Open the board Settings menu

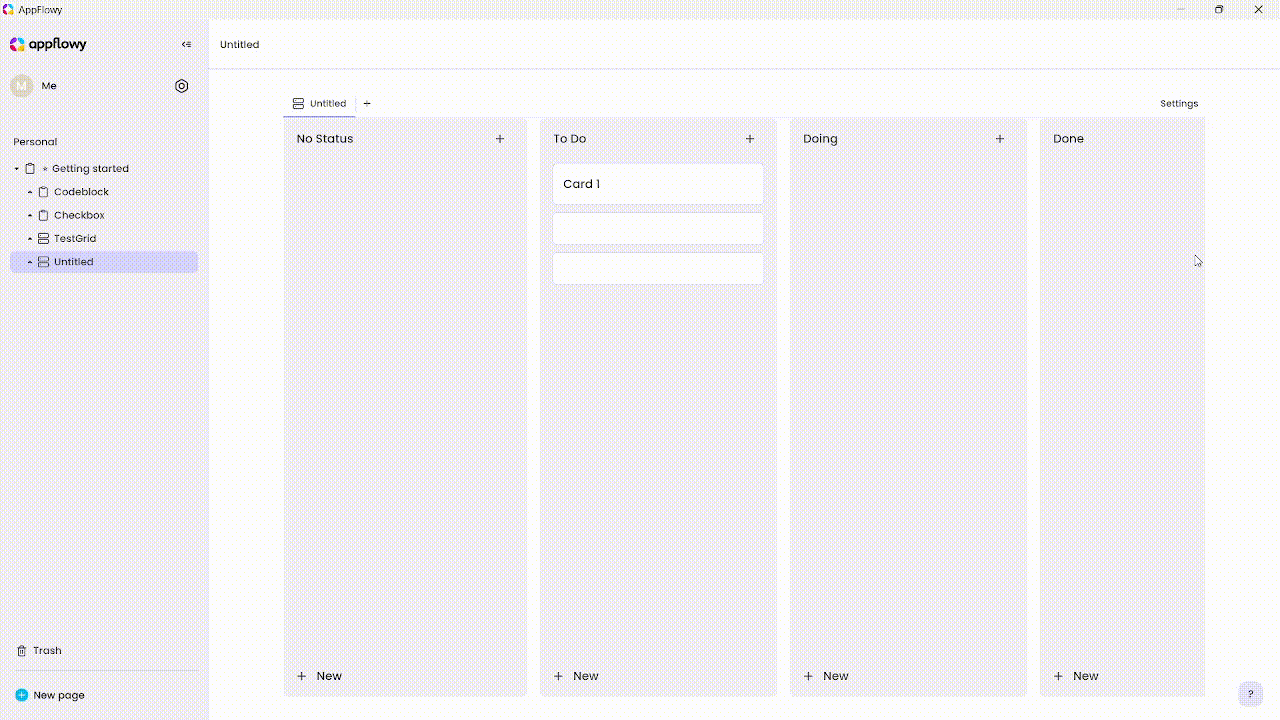point(1178,103)
